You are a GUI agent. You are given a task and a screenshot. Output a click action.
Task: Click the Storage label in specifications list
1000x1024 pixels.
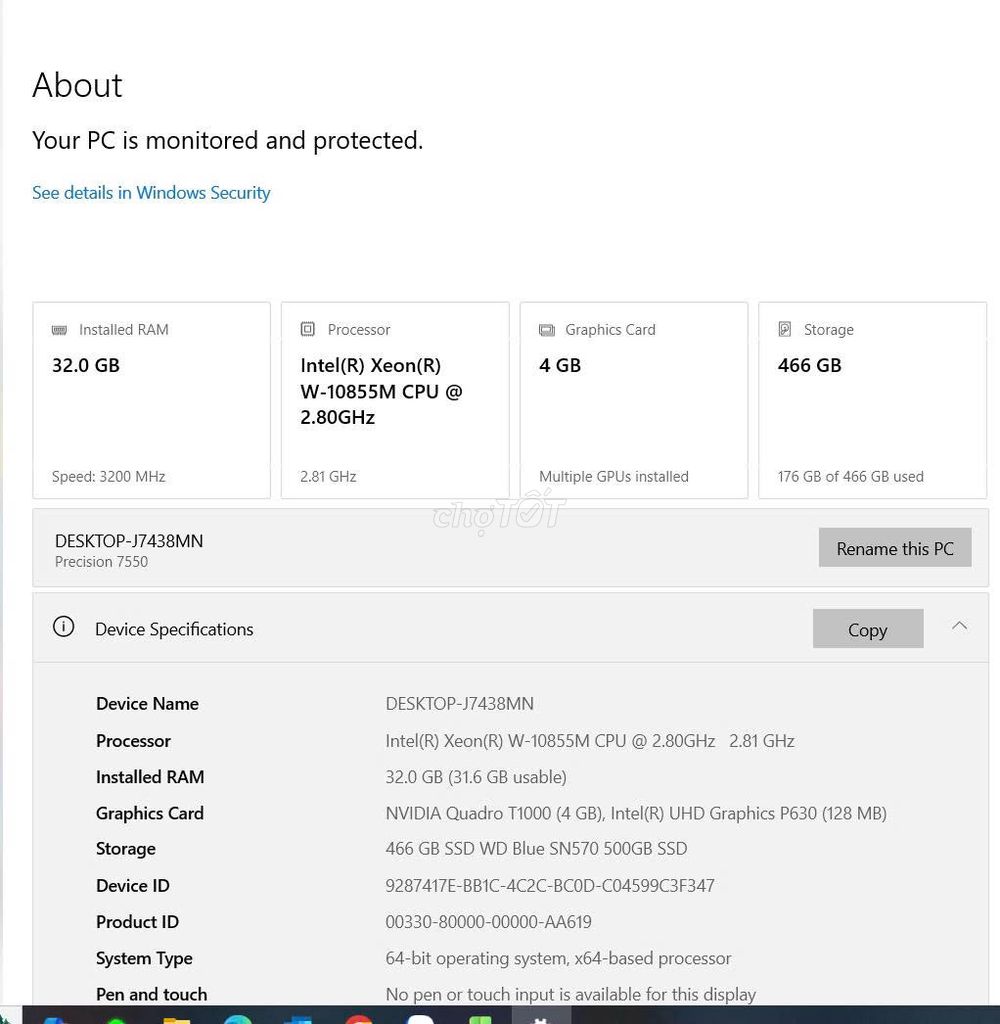pyautogui.click(x=125, y=848)
